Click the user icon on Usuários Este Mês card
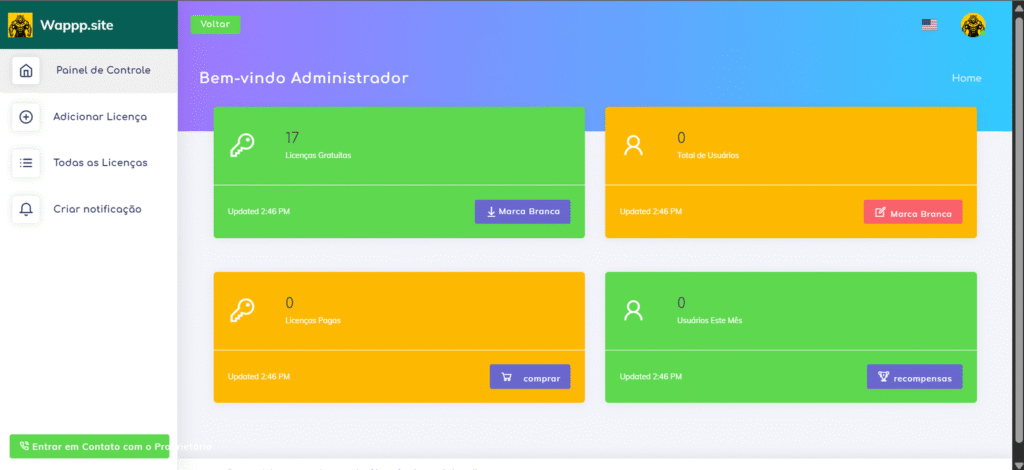The width and height of the screenshot is (1024, 470). [633, 311]
